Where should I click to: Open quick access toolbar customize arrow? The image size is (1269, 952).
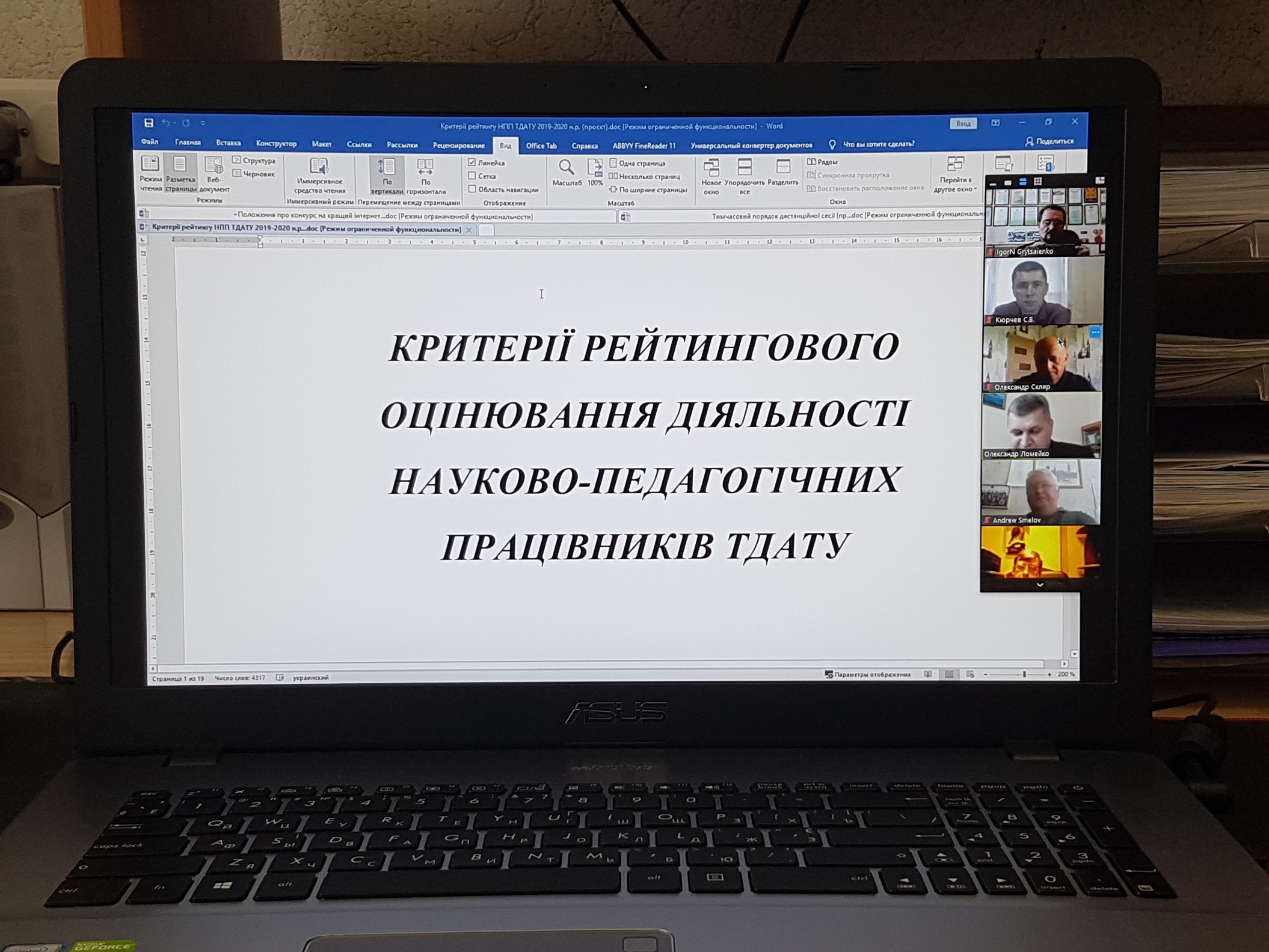tap(203, 123)
